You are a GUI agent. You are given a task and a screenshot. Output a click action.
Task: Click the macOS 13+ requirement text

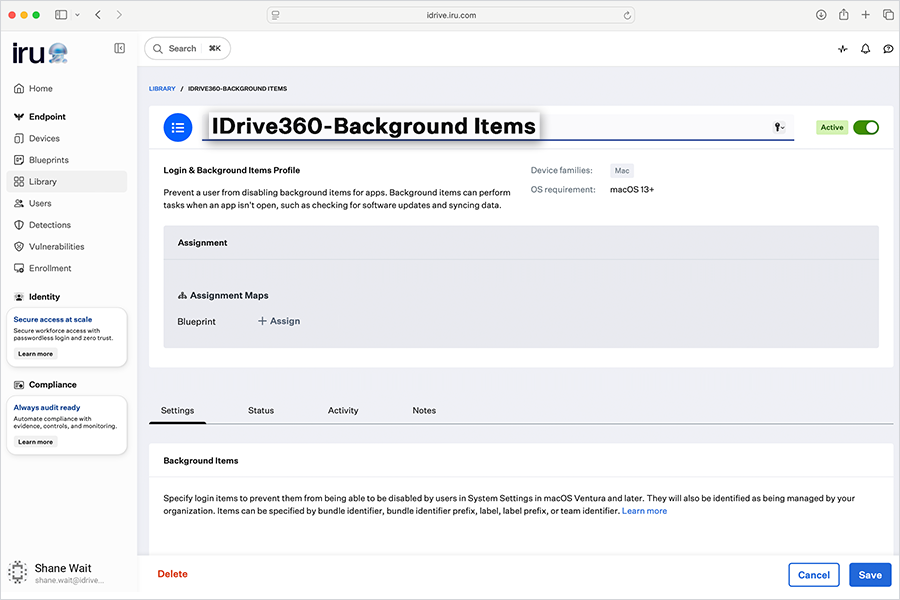point(632,189)
